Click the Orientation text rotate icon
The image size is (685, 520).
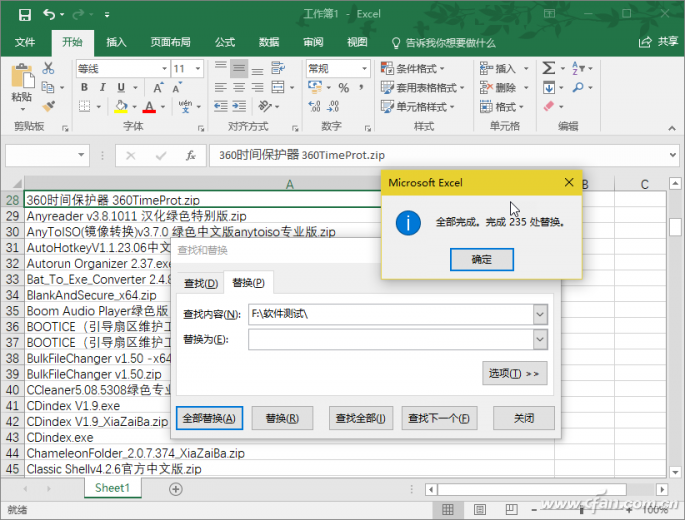(265, 106)
